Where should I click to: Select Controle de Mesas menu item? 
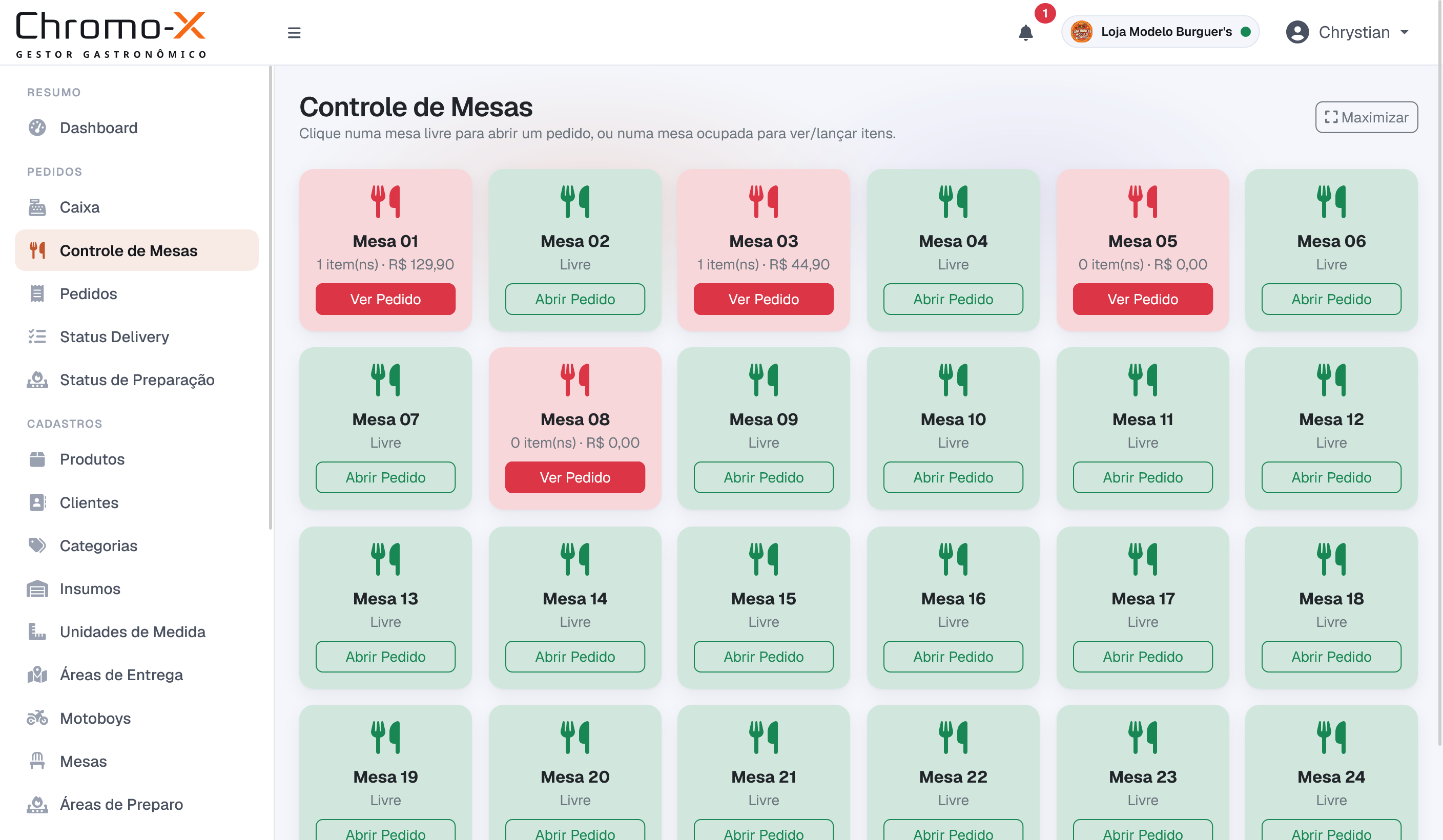(x=137, y=250)
